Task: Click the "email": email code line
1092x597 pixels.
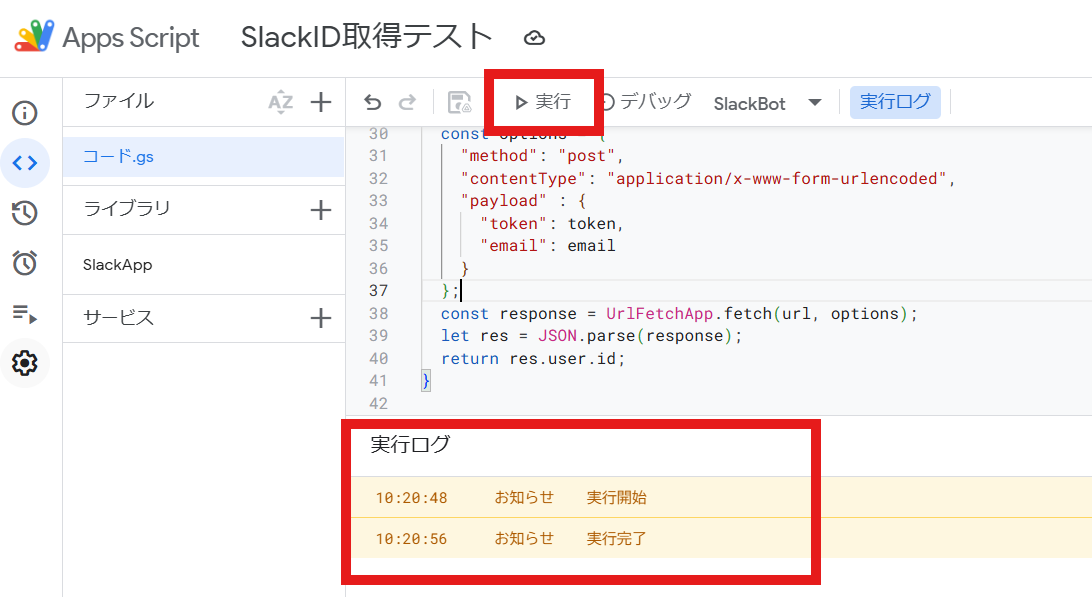Action: [x=547, y=246]
